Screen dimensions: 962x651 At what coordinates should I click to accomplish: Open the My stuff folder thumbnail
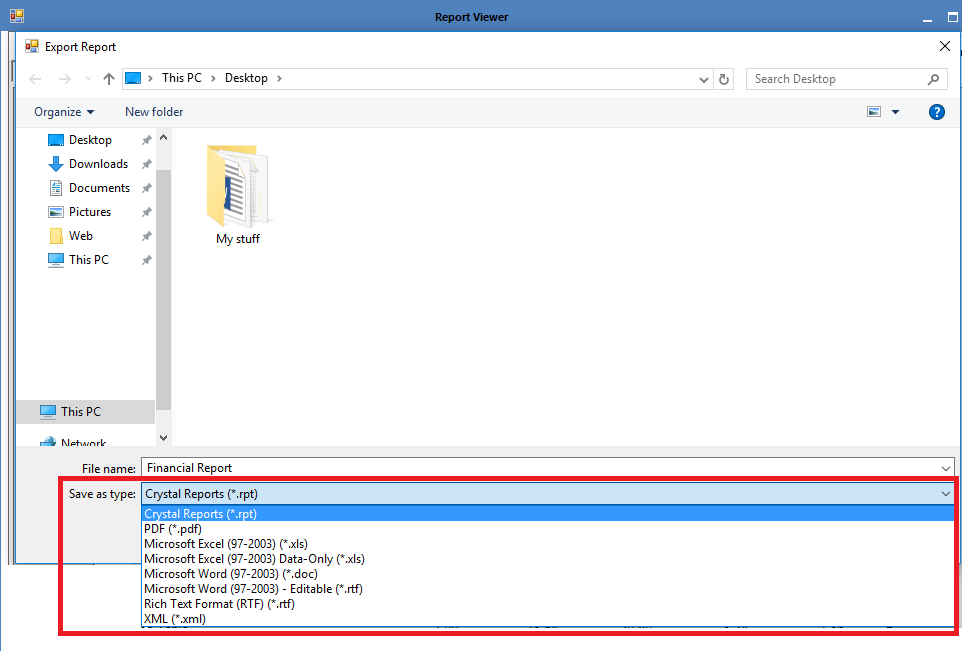click(237, 190)
